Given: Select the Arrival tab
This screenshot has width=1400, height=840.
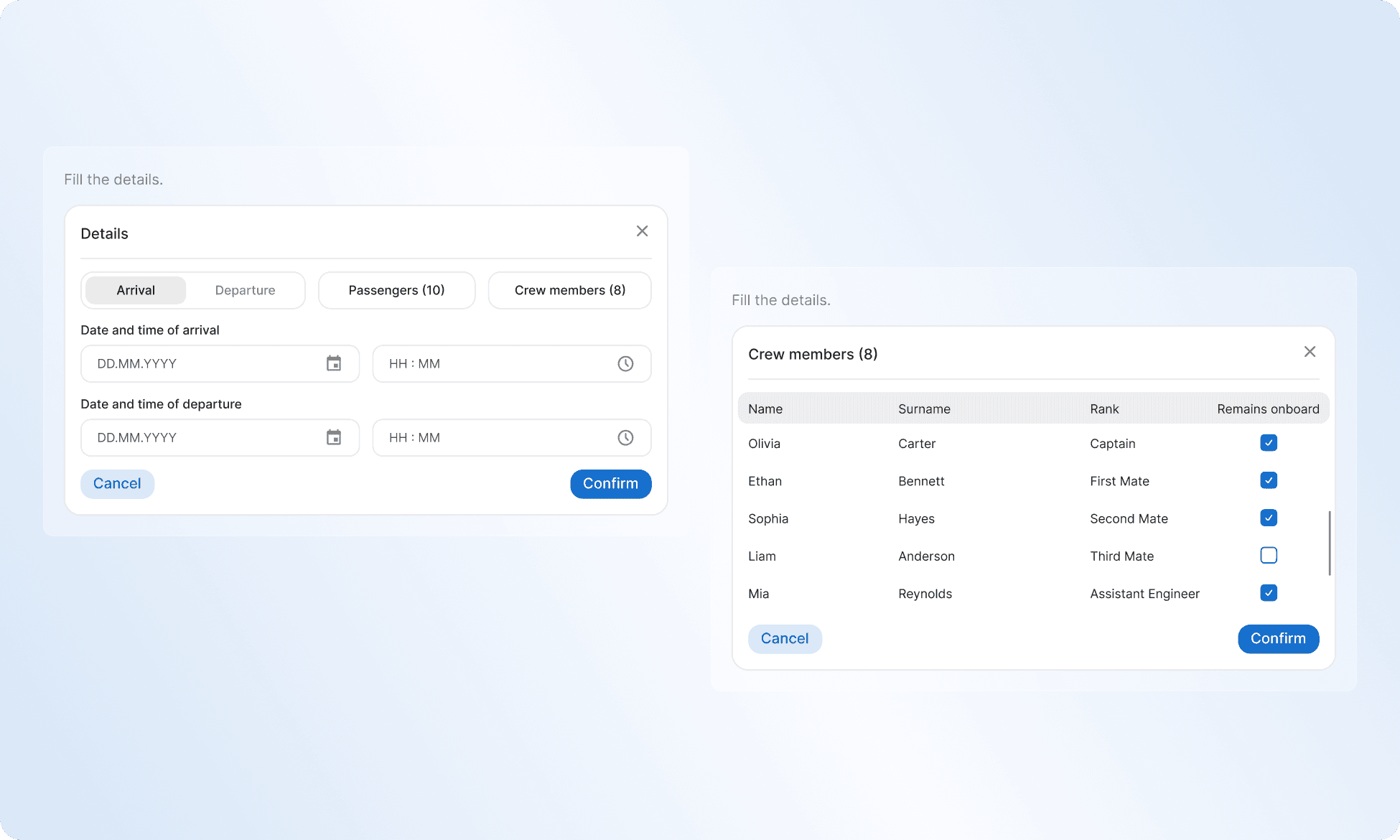Looking at the screenshot, I should [x=135, y=290].
